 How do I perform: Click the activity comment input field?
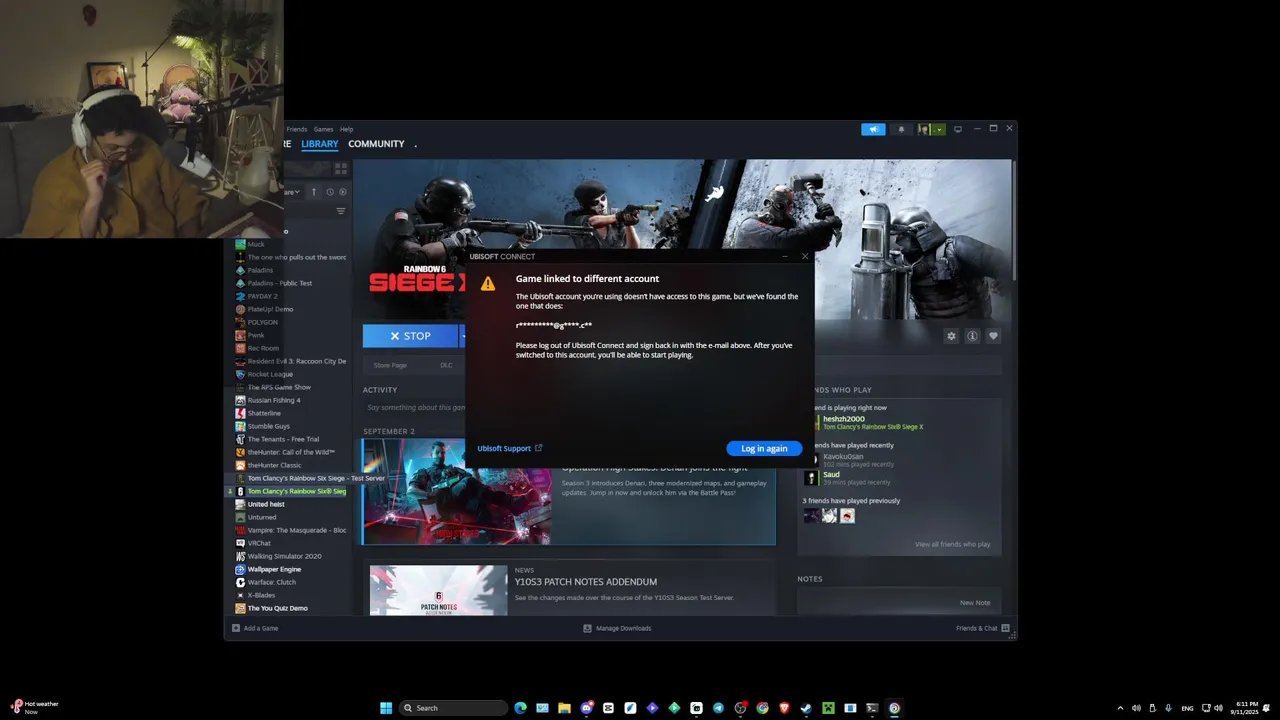click(x=415, y=407)
